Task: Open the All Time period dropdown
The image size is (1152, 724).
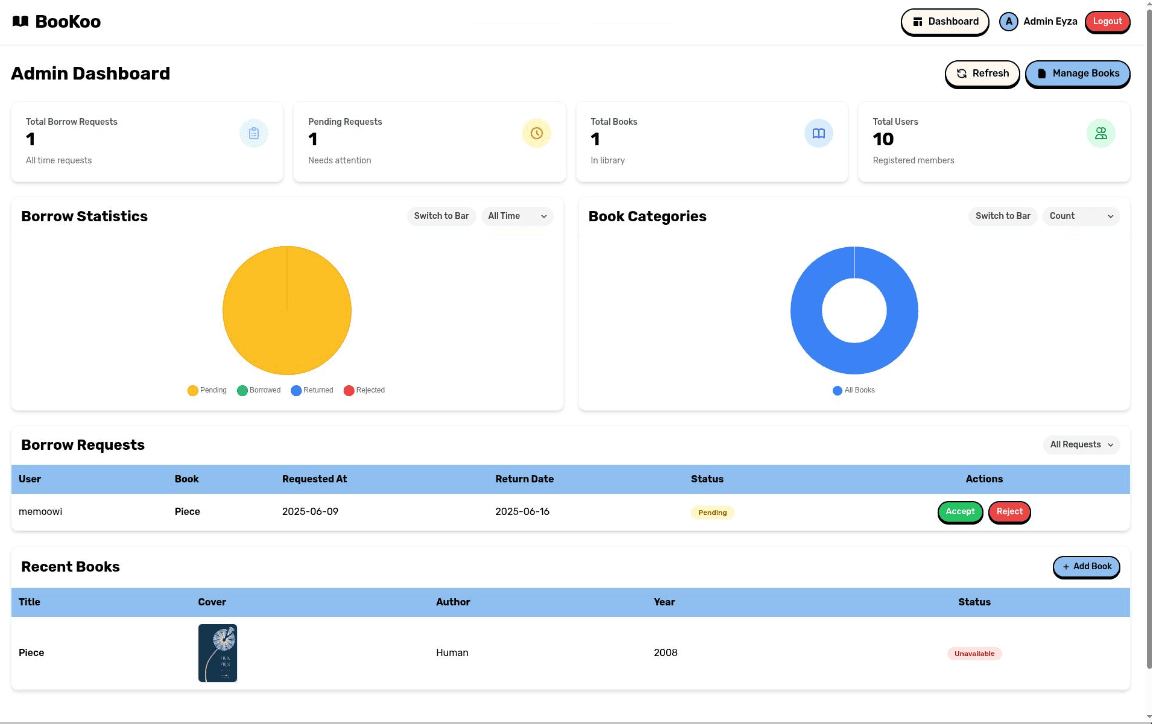Action: (517, 216)
